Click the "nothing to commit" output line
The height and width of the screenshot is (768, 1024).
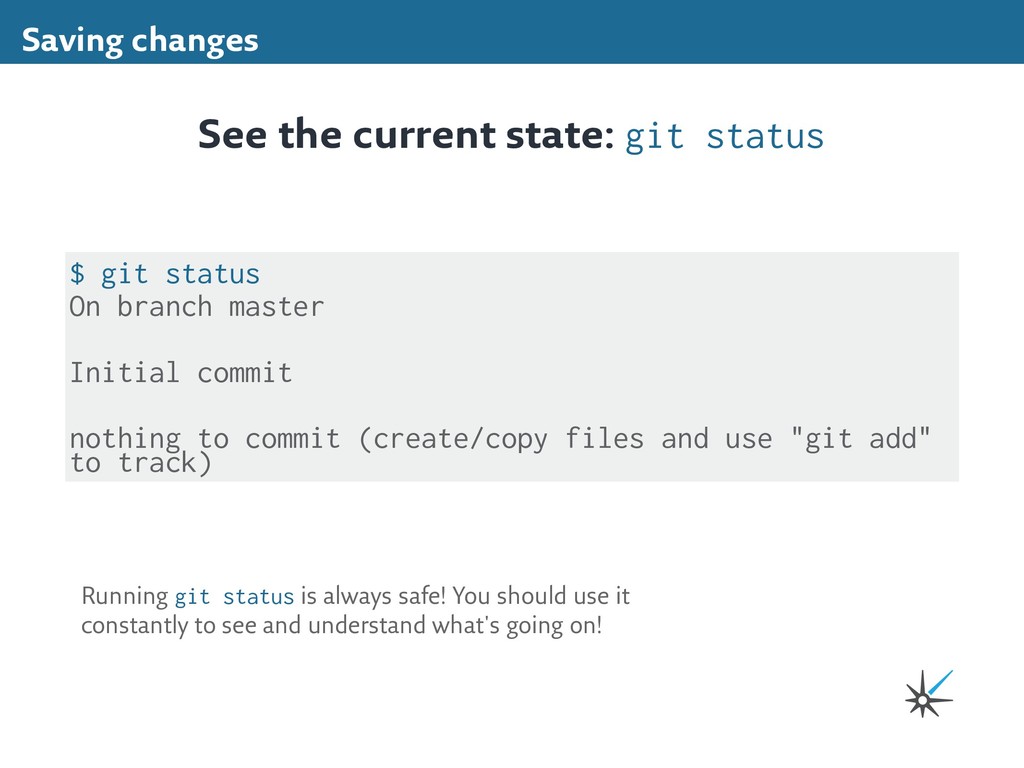[205, 438]
